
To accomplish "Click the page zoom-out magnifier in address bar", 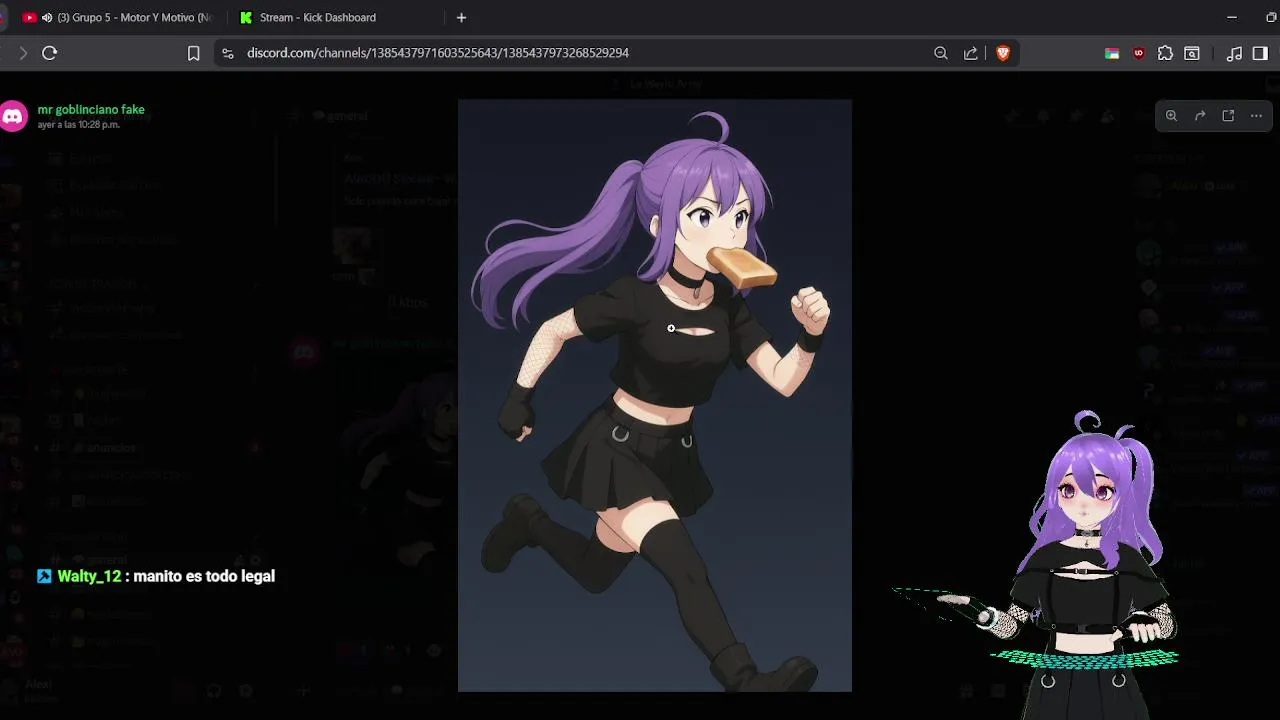I will click(940, 53).
